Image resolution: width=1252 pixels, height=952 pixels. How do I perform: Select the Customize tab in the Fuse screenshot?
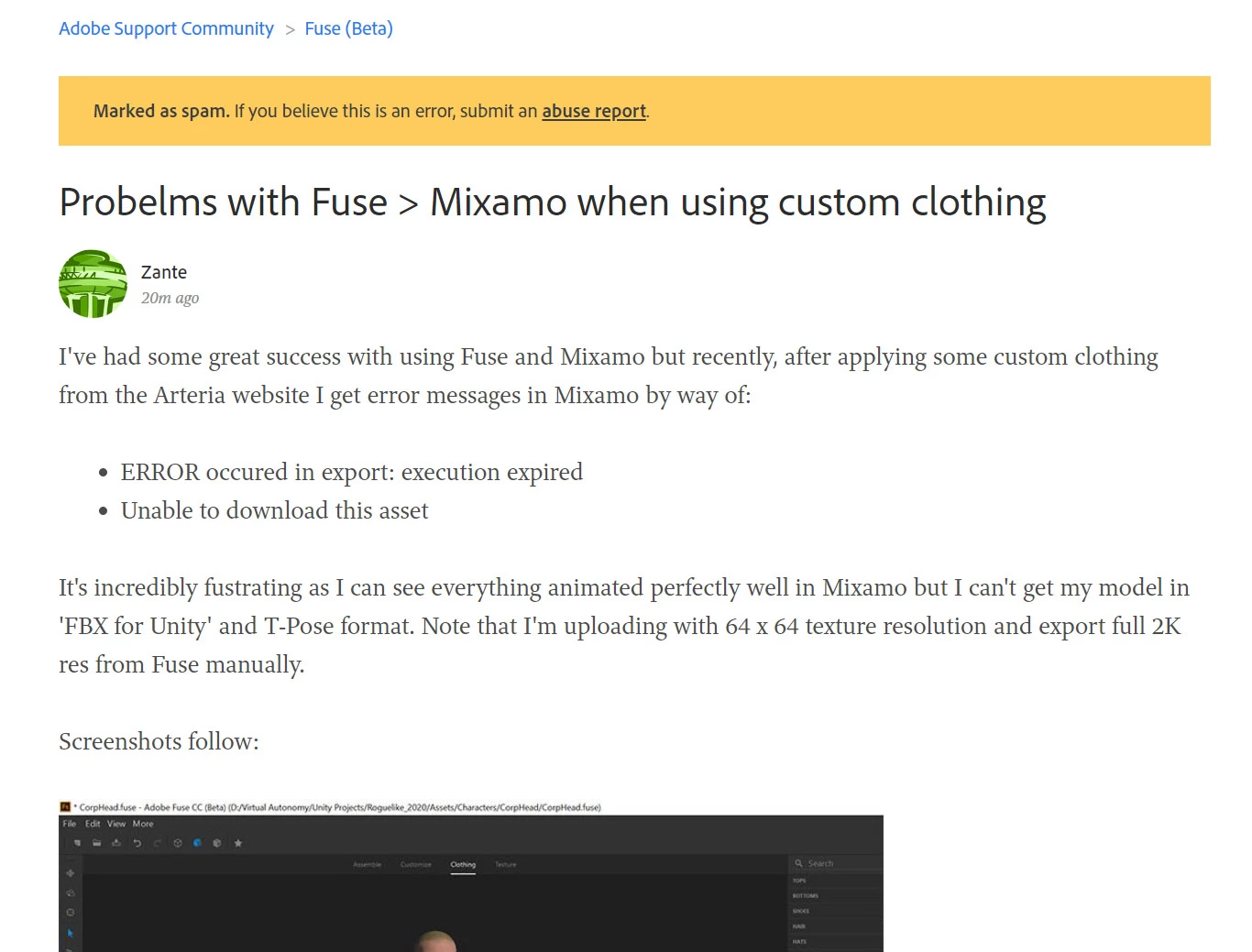(415, 864)
